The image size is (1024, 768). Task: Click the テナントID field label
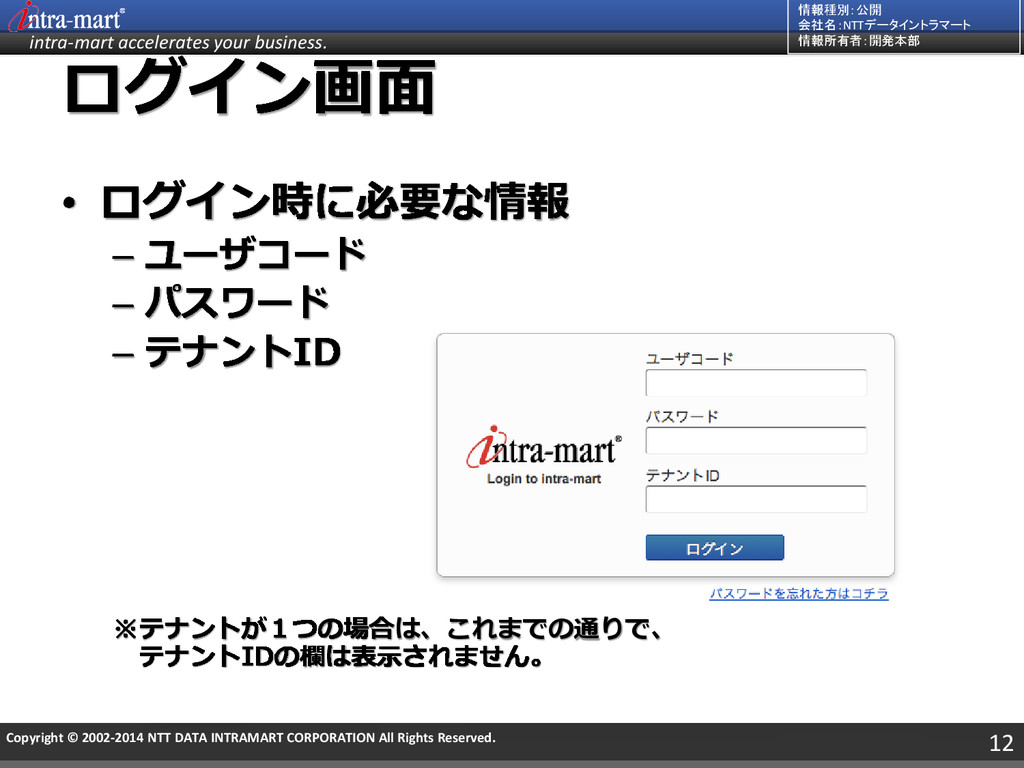coord(682,475)
